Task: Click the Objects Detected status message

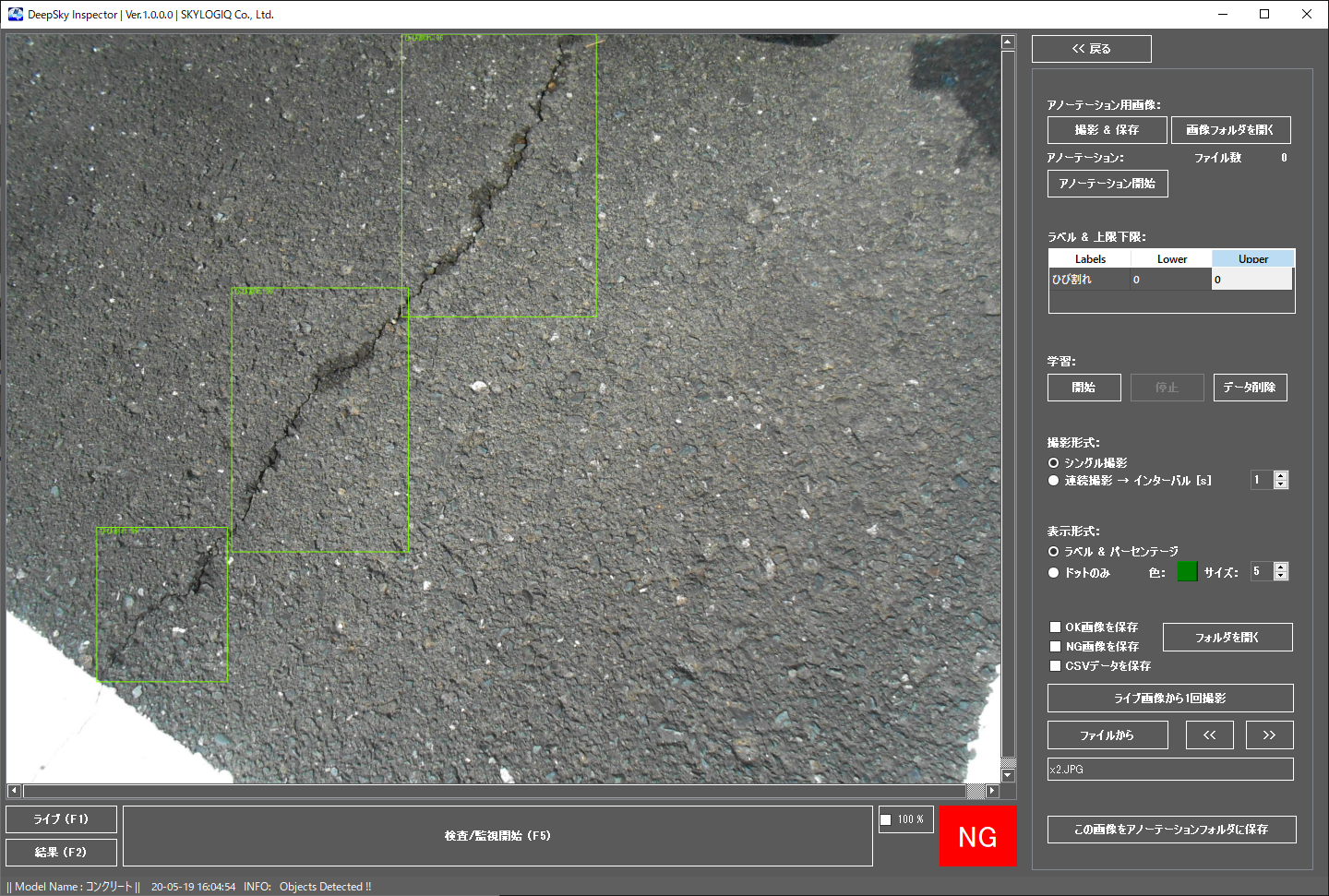Action: point(325,887)
